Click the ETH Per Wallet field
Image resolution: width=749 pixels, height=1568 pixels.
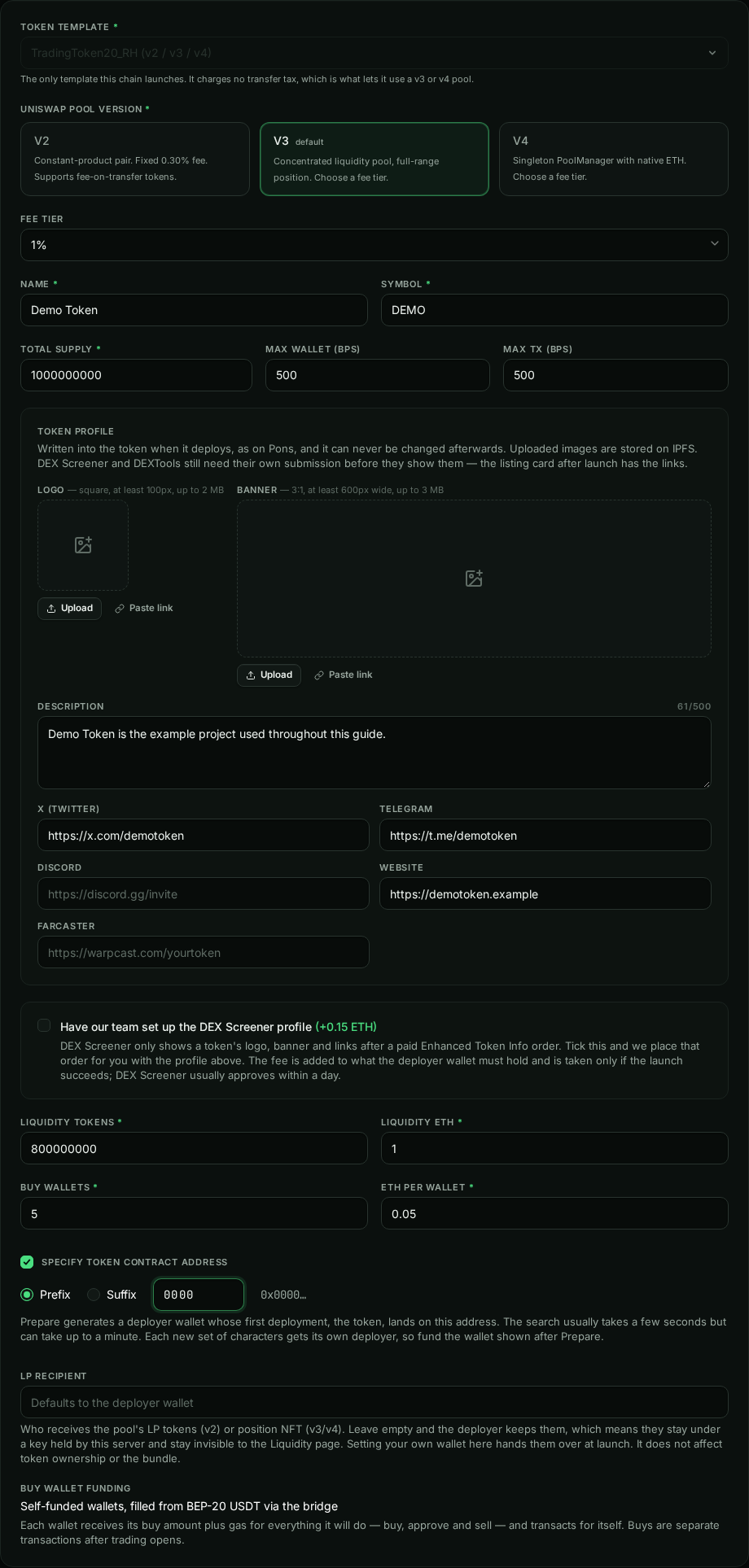pos(554,1214)
